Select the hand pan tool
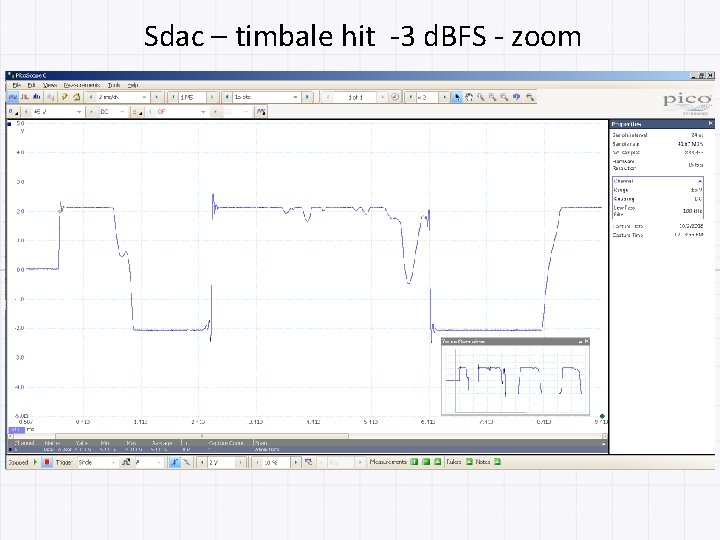The width and height of the screenshot is (720, 540). tap(469, 97)
